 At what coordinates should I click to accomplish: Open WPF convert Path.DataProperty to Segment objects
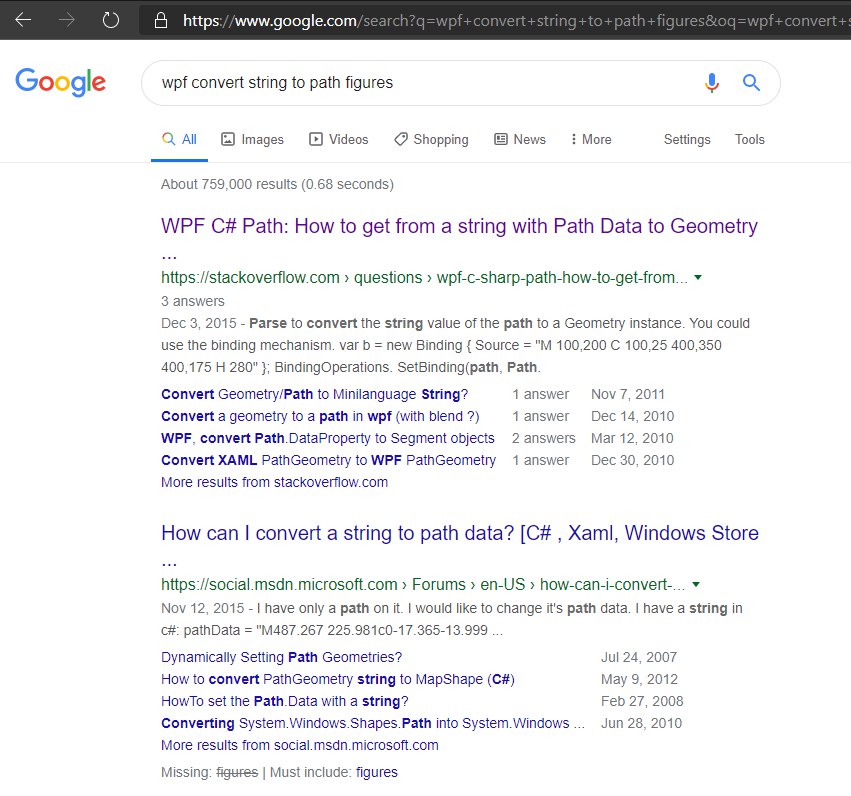click(328, 438)
